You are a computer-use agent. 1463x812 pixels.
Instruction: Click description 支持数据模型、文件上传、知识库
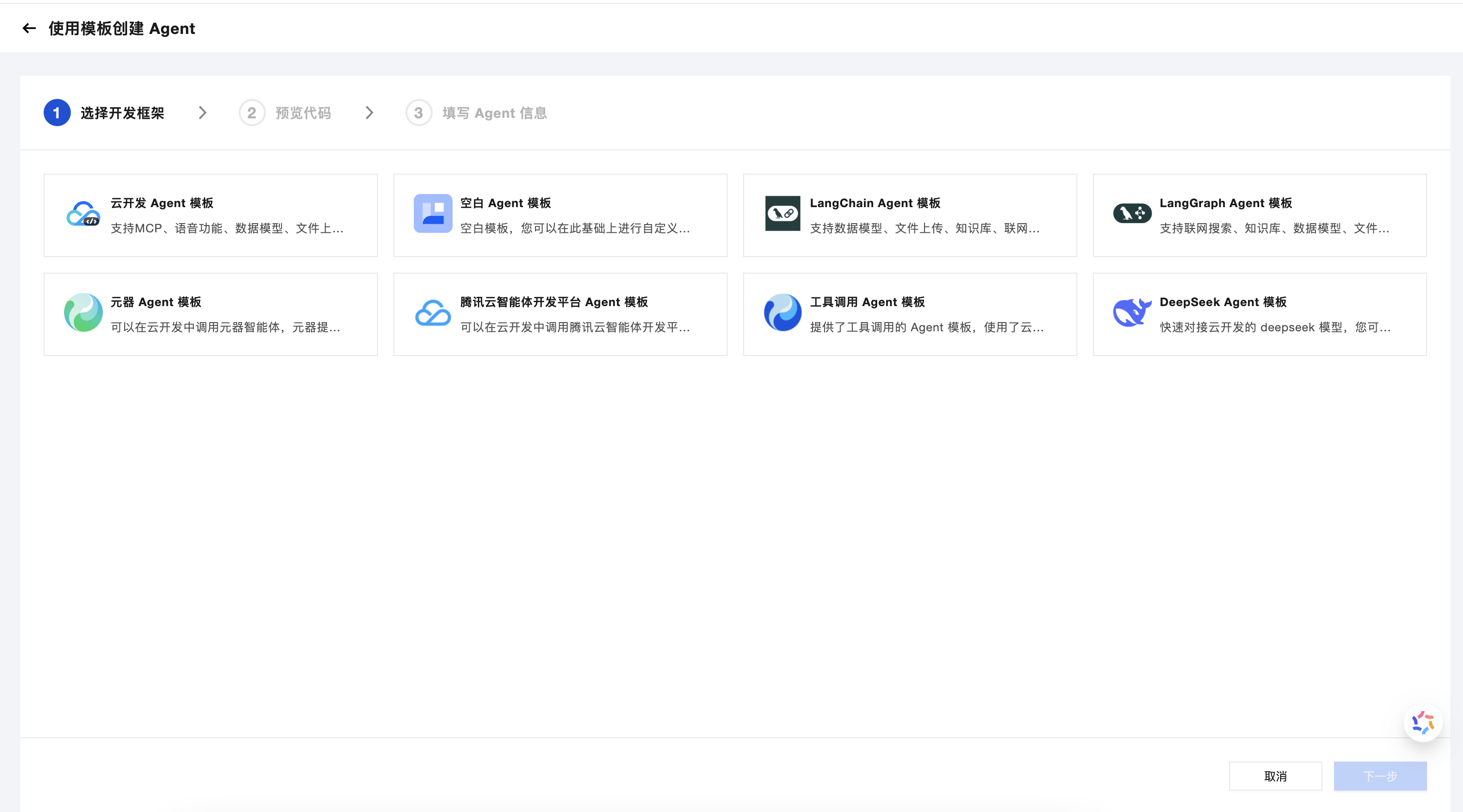pos(925,228)
